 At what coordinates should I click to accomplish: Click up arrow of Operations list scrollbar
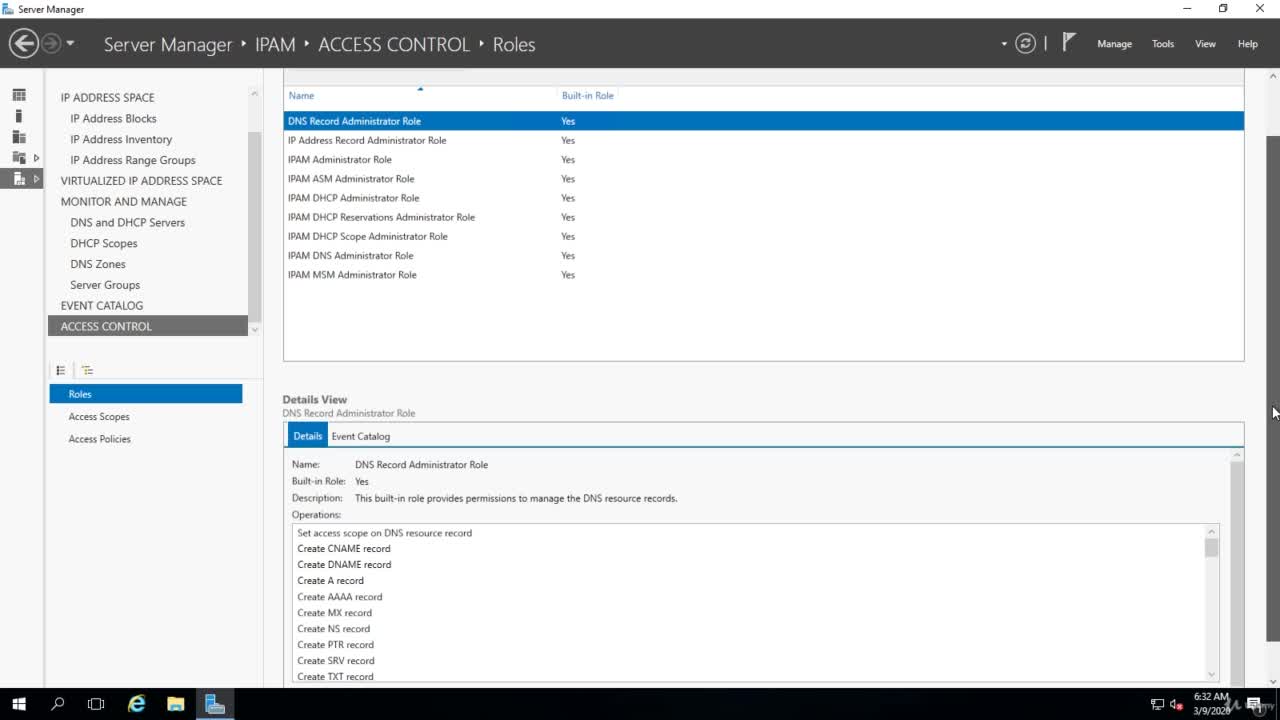[x=1212, y=533]
